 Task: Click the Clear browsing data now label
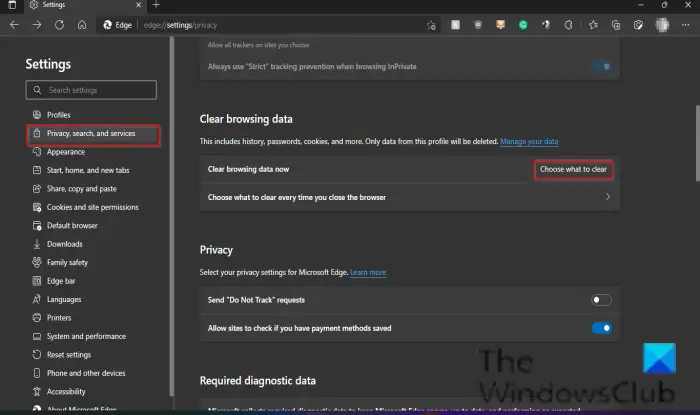pos(248,169)
